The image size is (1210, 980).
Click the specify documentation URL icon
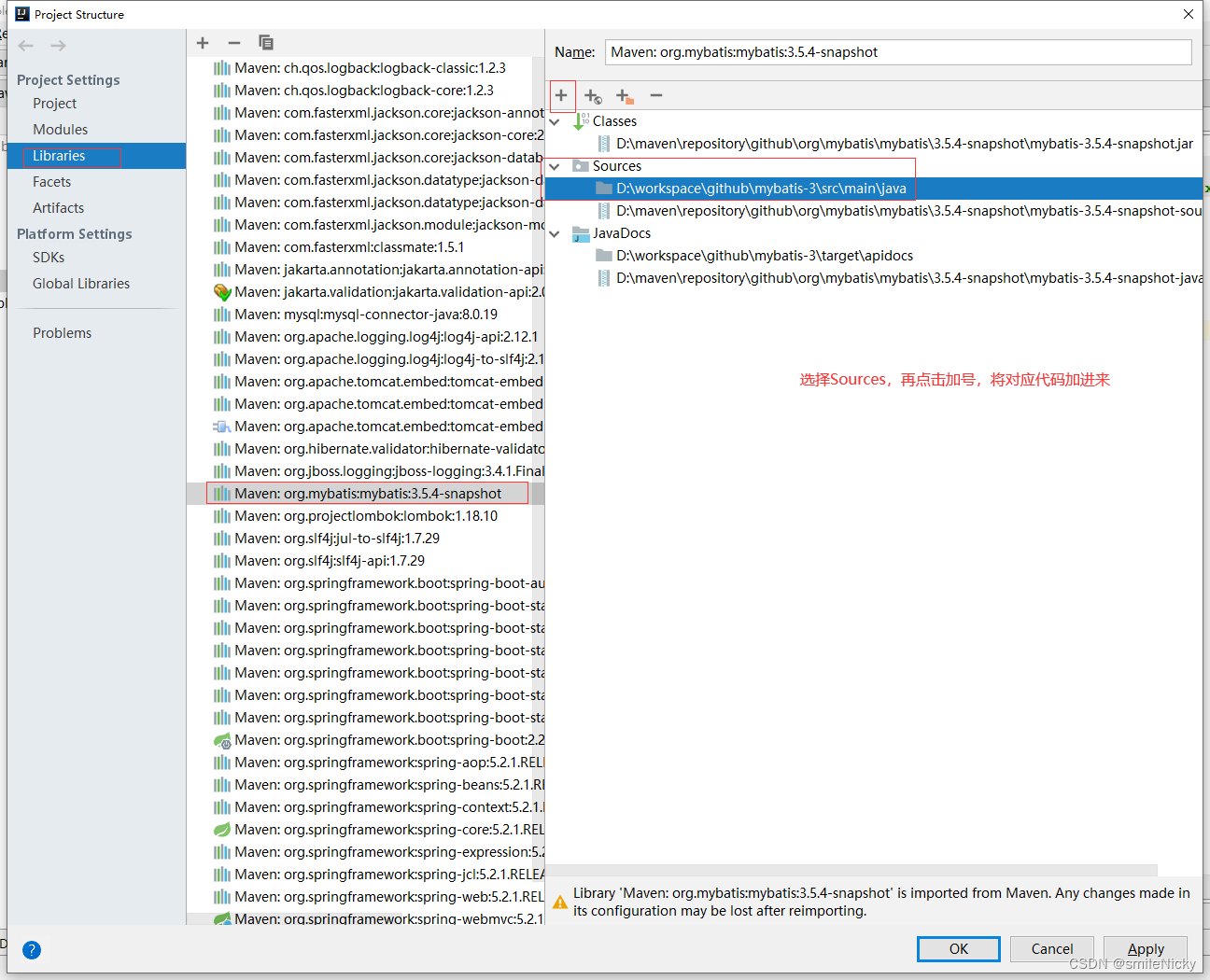tap(593, 95)
